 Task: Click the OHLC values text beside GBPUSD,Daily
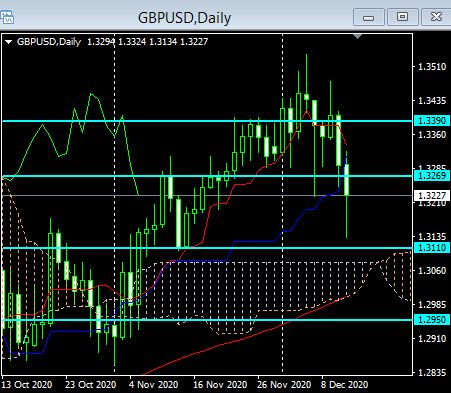point(148,42)
